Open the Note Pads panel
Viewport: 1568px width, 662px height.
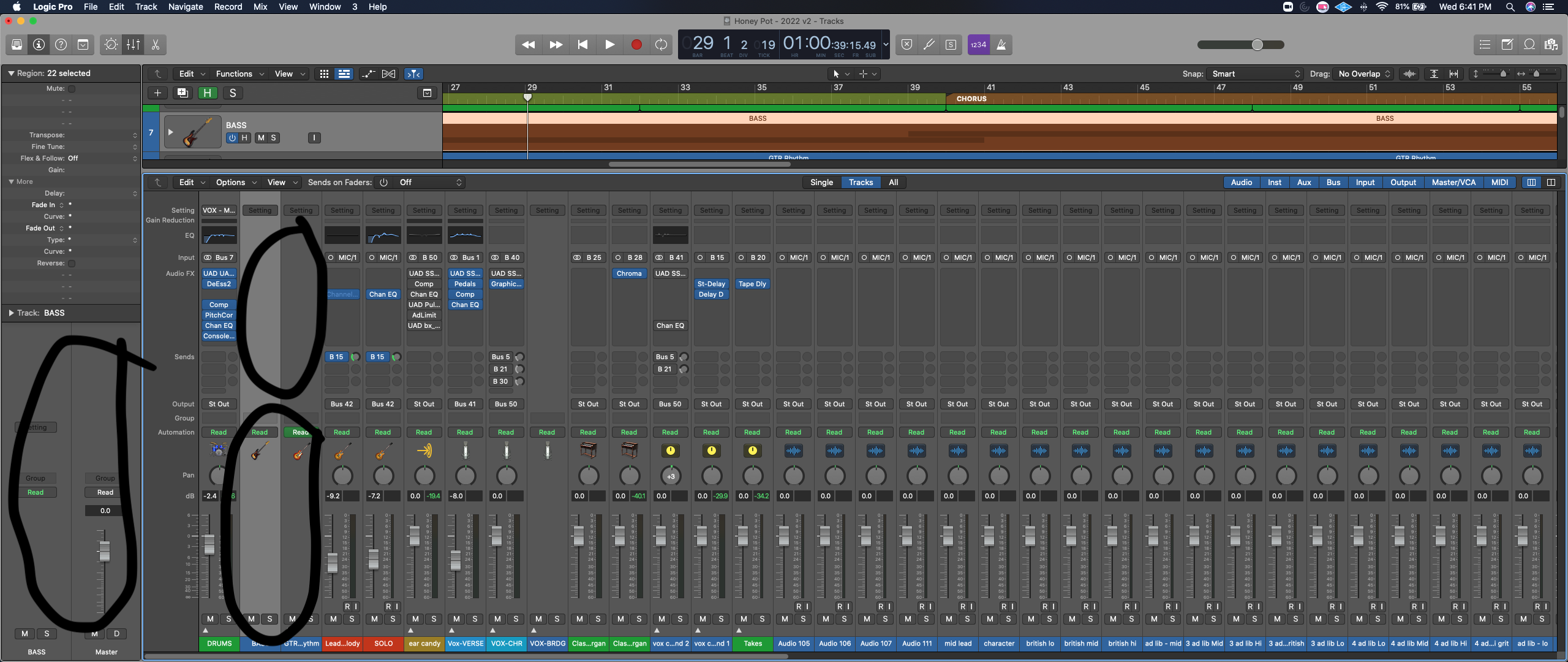point(1507,45)
